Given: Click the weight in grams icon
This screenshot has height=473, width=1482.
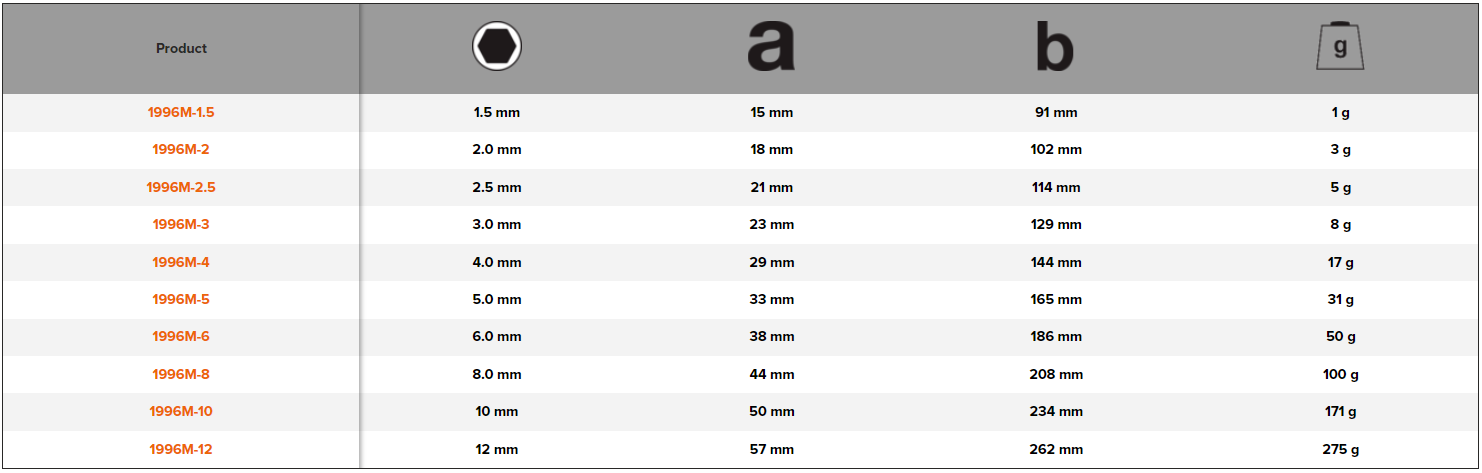Looking at the screenshot, I should tap(1340, 48).
